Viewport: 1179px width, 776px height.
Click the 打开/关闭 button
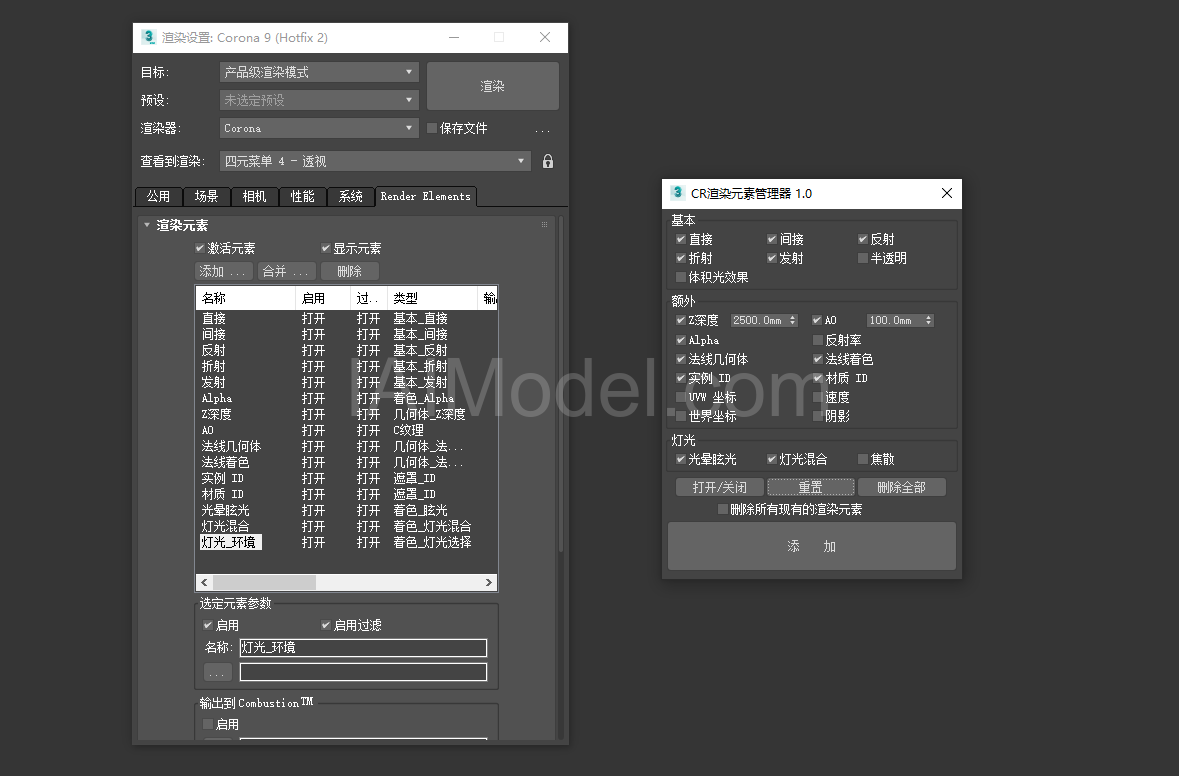[x=720, y=487]
